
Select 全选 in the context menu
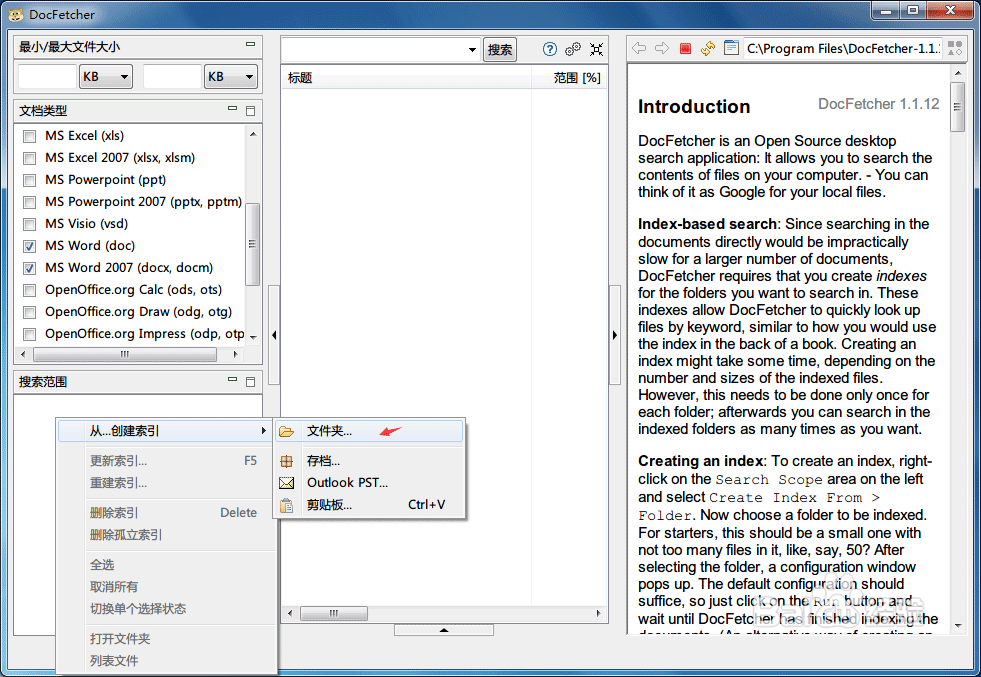(x=165, y=565)
